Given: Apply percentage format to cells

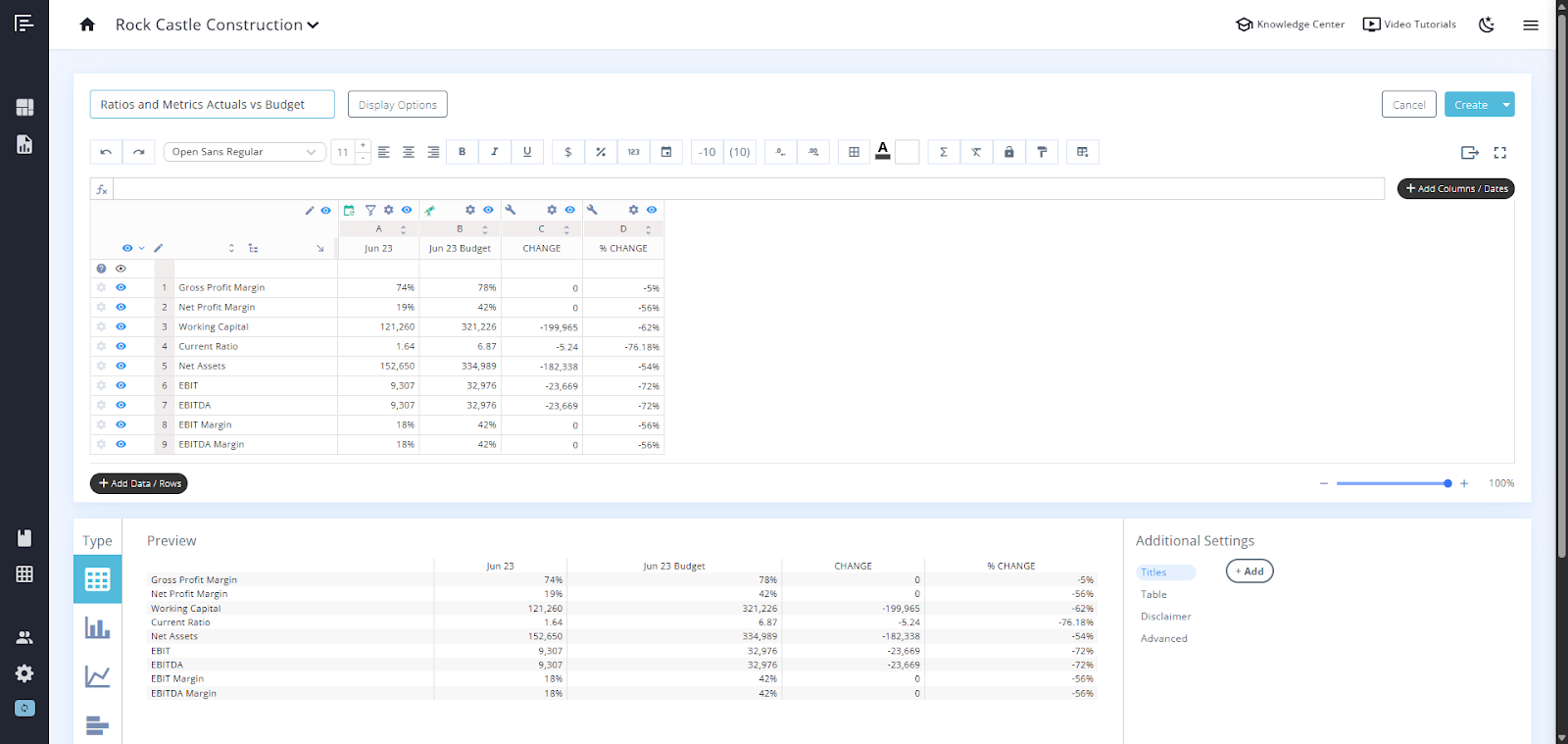Looking at the screenshot, I should click(601, 152).
